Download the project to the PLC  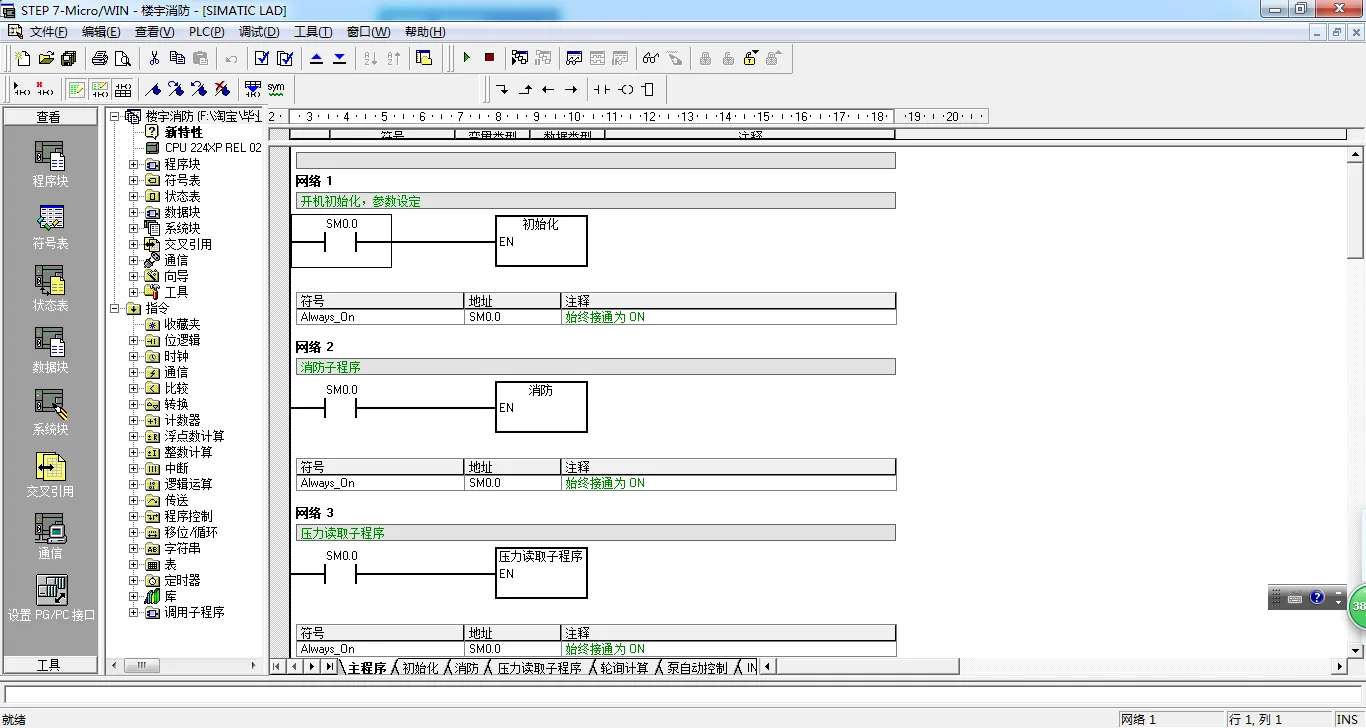340,58
